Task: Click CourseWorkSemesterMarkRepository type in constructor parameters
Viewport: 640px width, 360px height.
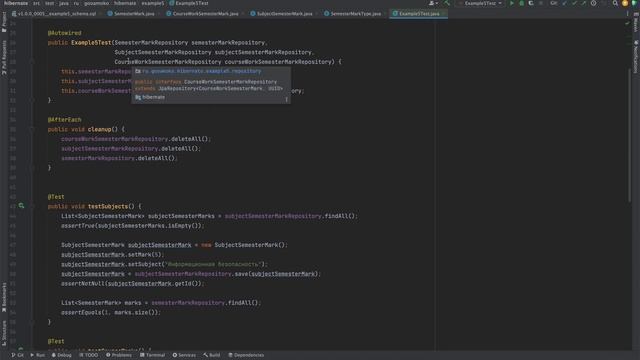Action: [168, 62]
